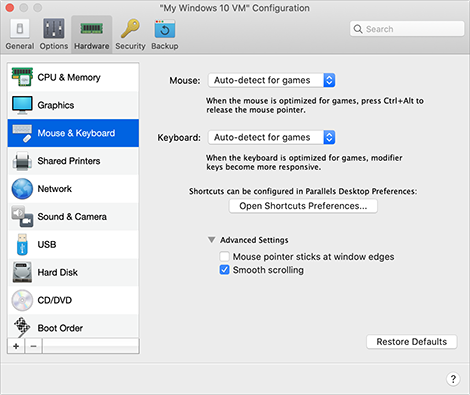Disable Smooth scrolling checkbox
The height and width of the screenshot is (395, 470).
coord(224,270)
